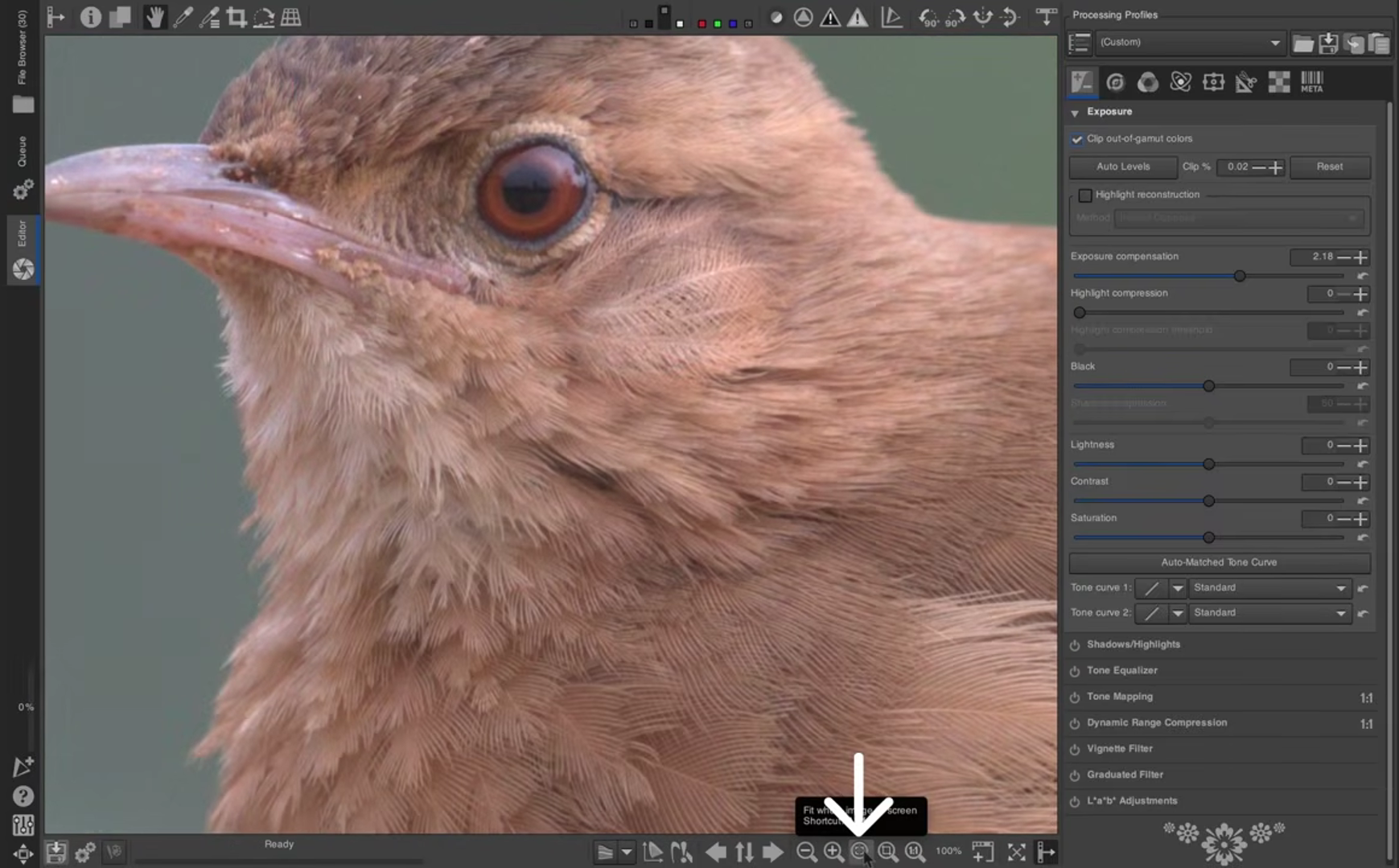Switch to the Color tab
The height and width of the screenshot is (868, 1399).
pyautogui.click(x=1147, y=81)
